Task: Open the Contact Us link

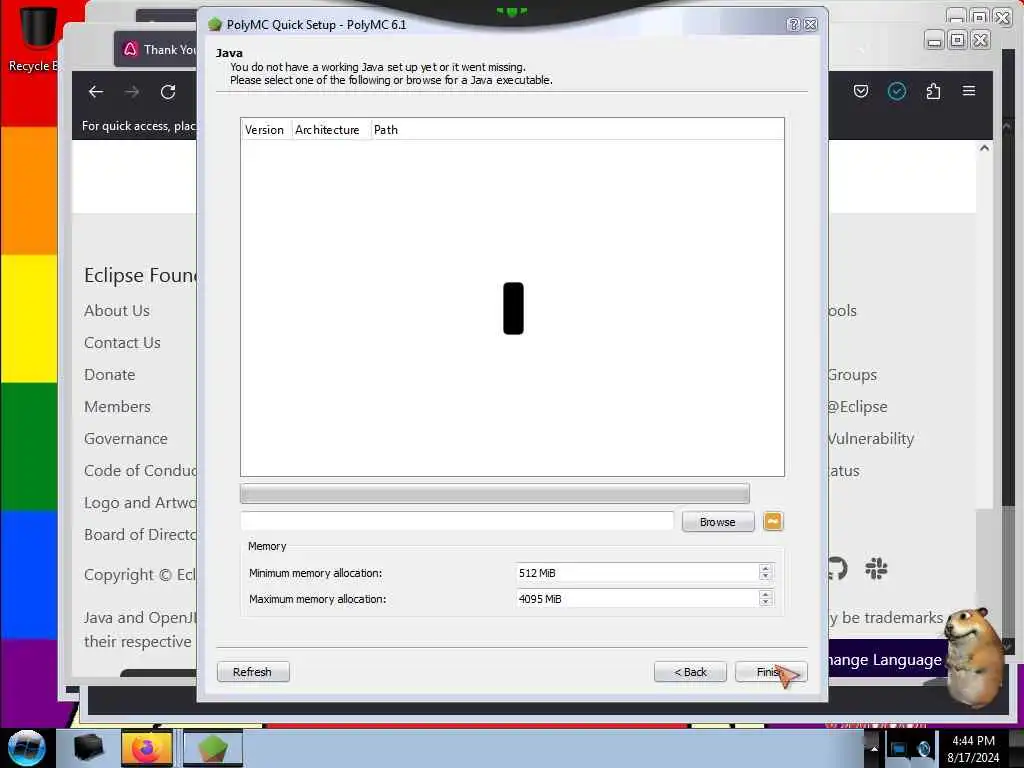Action: click(122, 343)
